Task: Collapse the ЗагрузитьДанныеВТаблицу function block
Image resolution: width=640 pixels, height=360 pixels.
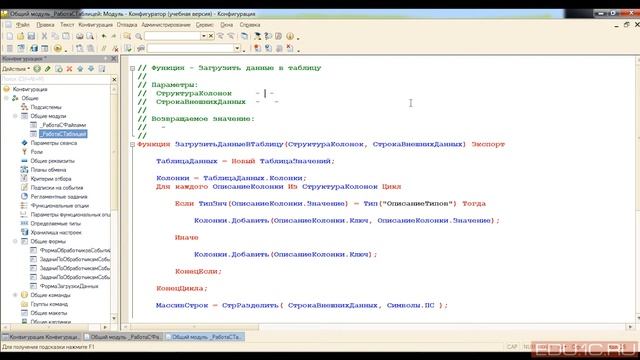Action: pos(132,144)
